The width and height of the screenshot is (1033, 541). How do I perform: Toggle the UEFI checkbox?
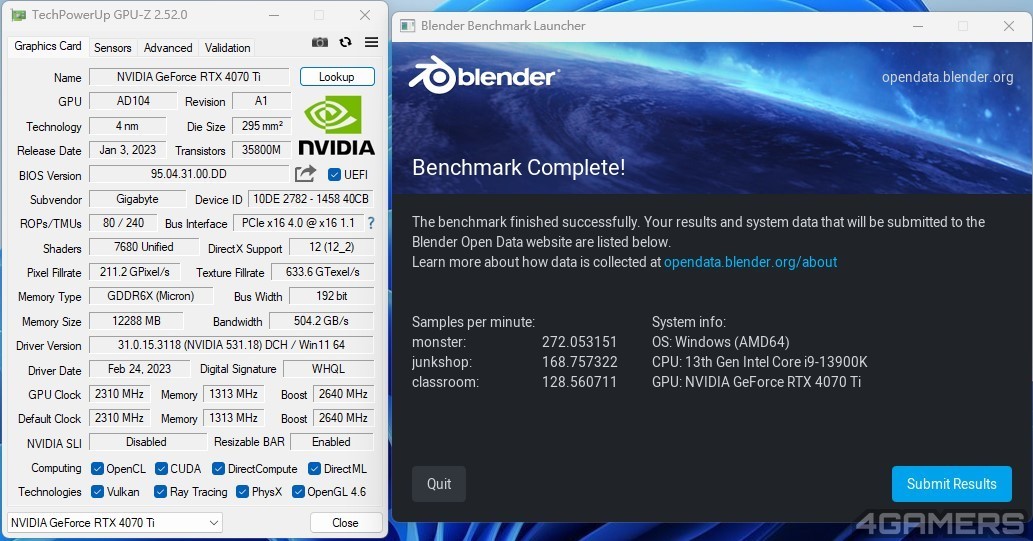point(334,175)
